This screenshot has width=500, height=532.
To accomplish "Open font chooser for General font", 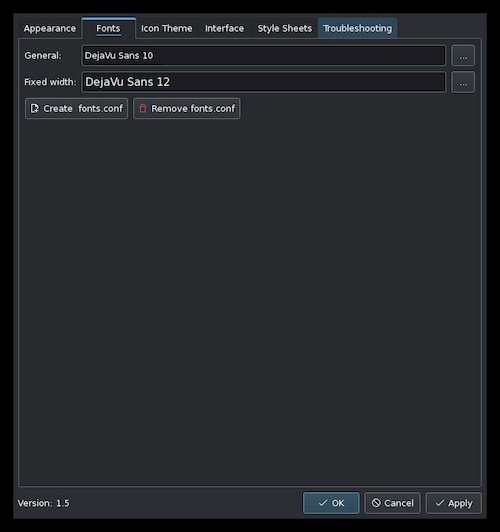I will pos(463,55).
